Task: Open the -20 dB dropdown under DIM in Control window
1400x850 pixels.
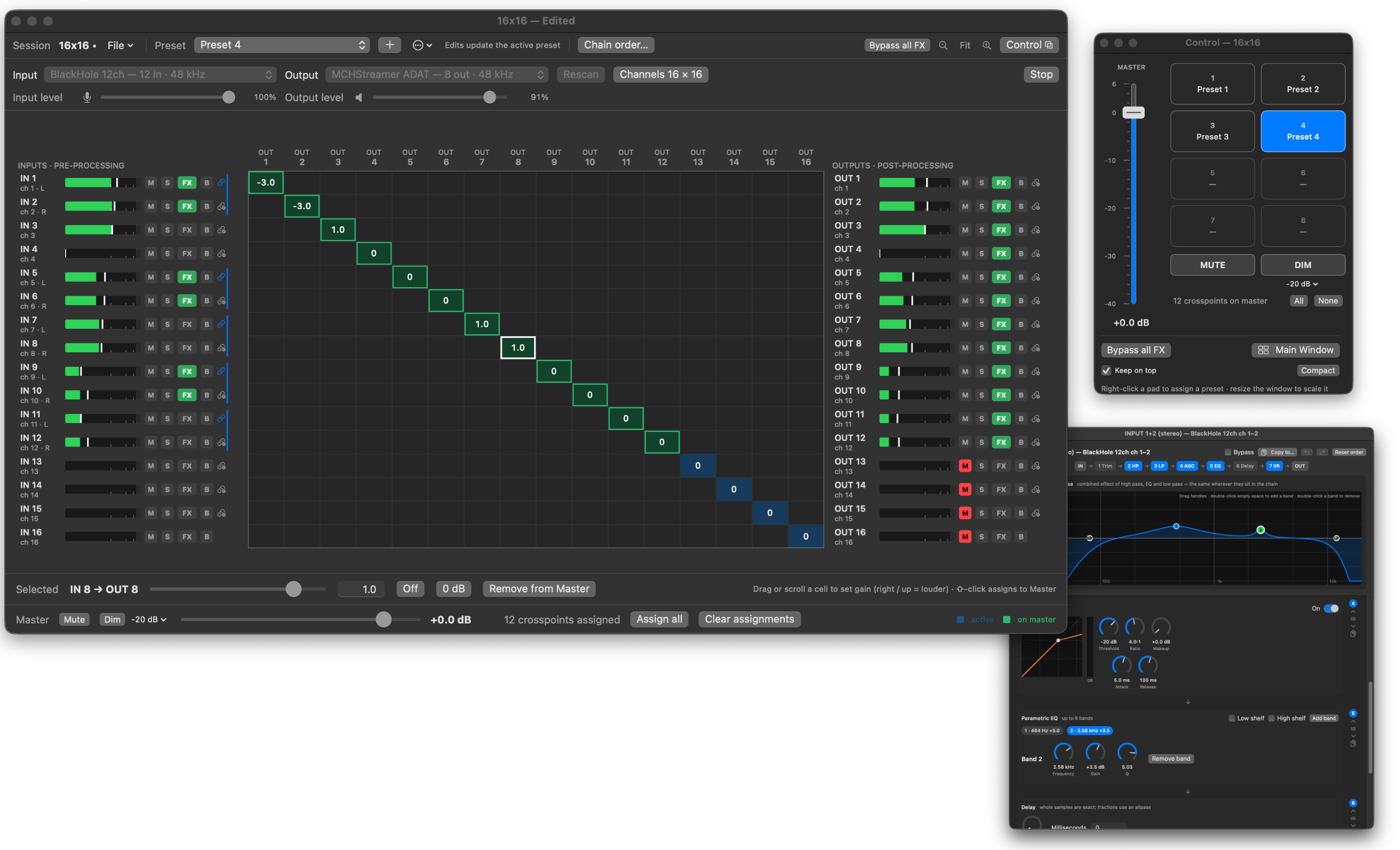Action: [x=1302, y=283]
